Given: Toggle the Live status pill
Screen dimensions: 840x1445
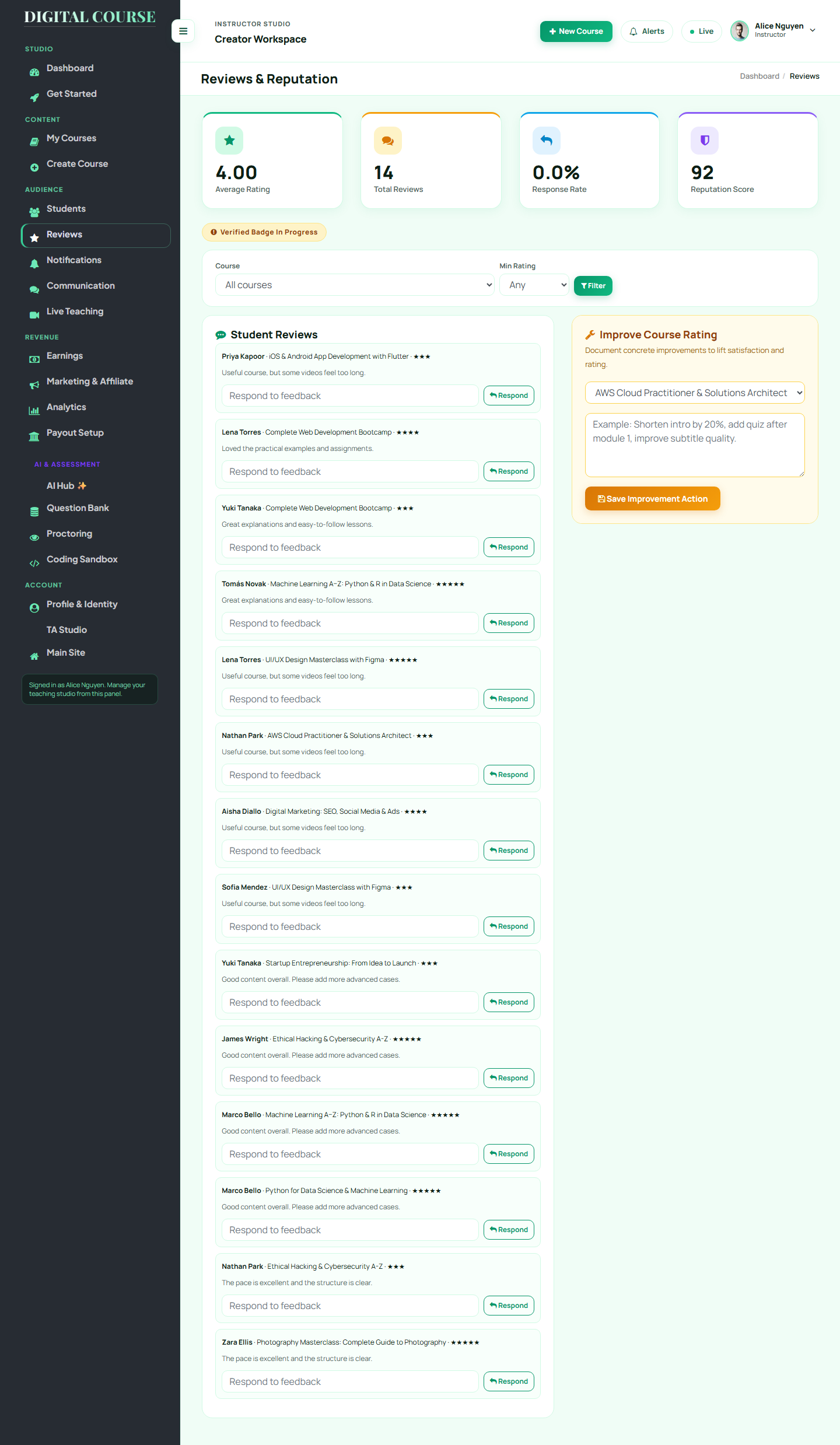Looking at the screenshot, I should pyautogui.click(x=702, y=32).
